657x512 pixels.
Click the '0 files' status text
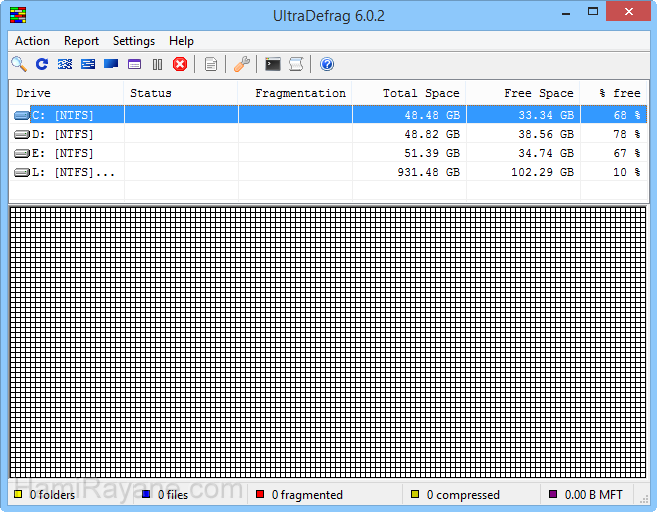pos(173,495)
